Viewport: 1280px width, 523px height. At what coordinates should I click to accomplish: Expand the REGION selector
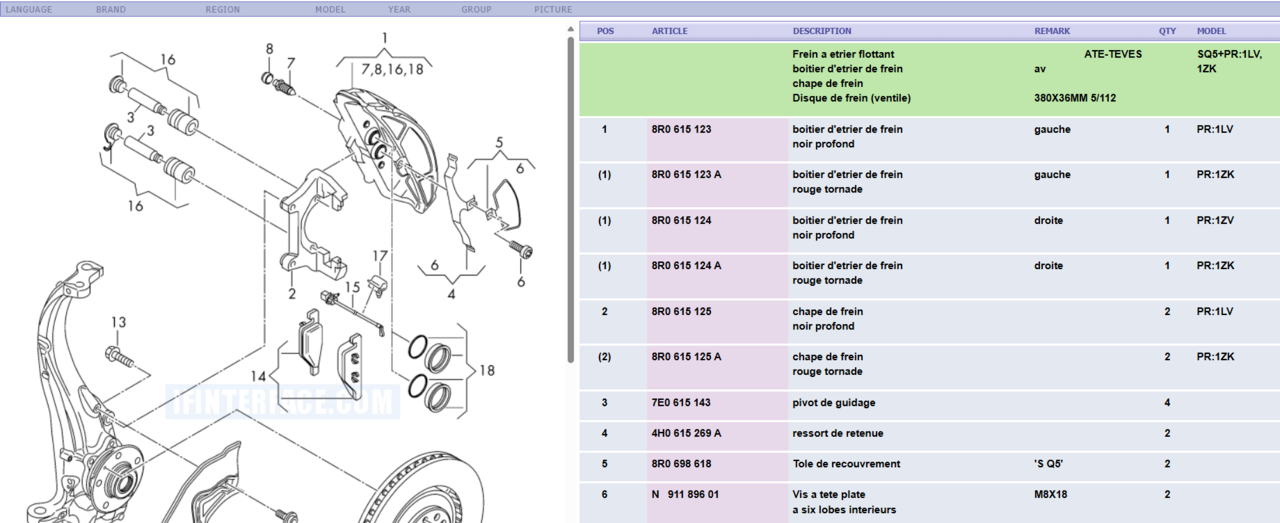tap(222, 10)
